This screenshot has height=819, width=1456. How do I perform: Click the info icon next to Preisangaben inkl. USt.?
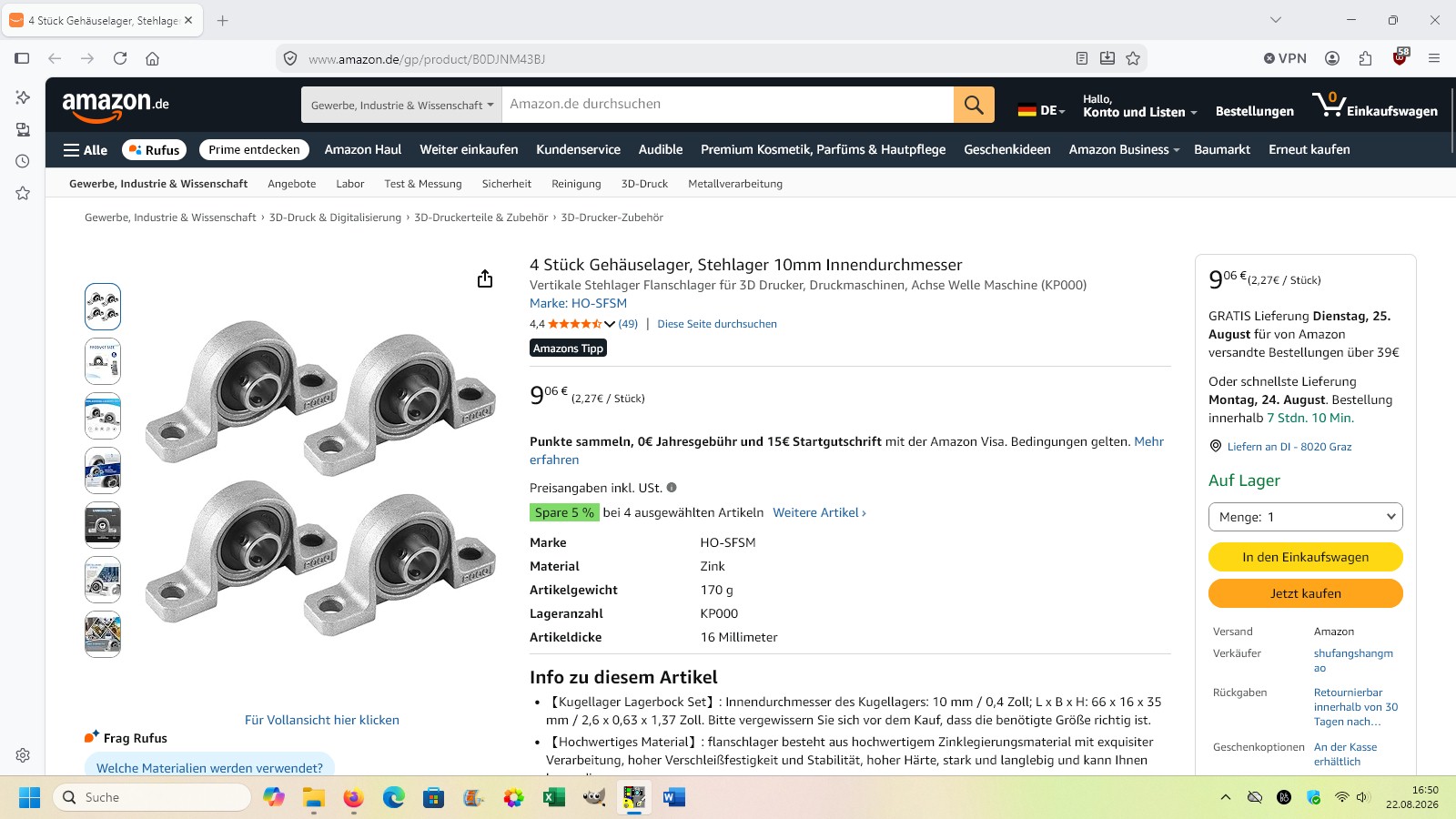point(672,488)
